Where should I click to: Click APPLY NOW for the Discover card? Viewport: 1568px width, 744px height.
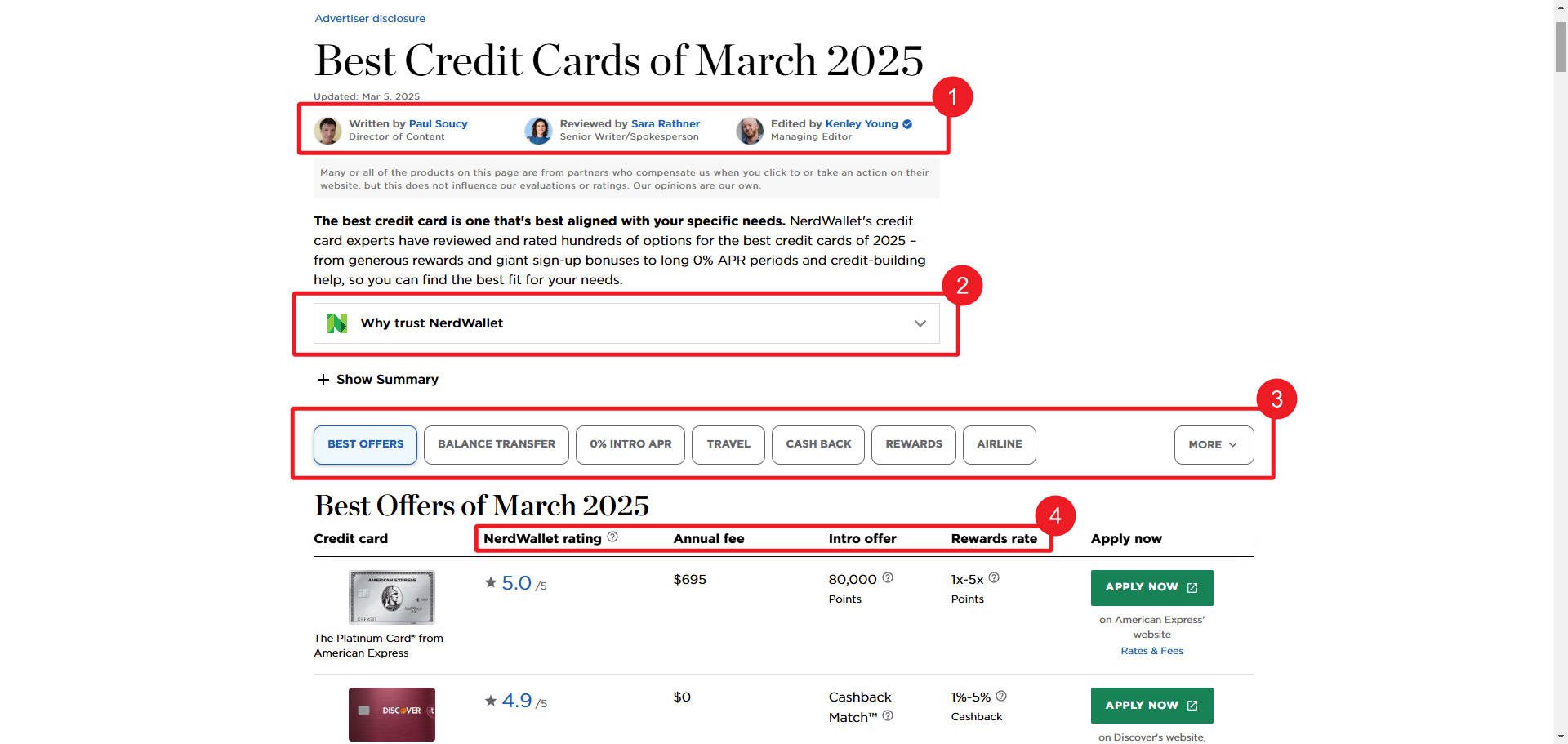pyautogui.click(x=1151, y=705)
